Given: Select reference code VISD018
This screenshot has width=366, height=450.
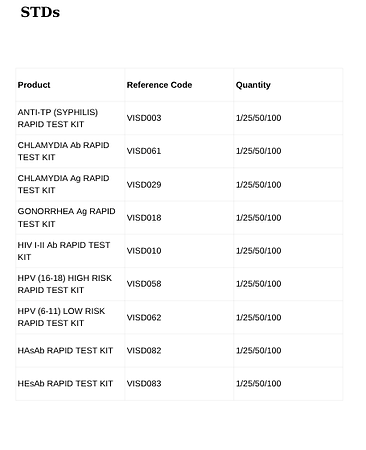Looking at the screenshot, I should coord(144,218).
